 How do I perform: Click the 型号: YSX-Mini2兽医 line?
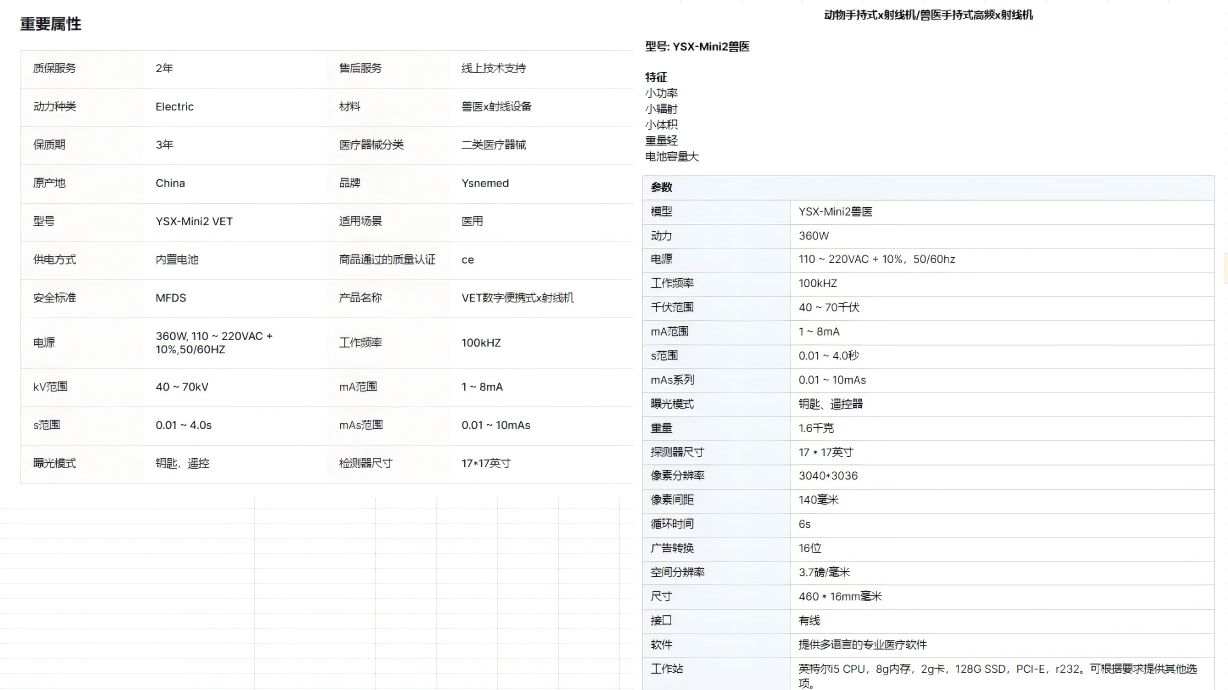click(697, 46)
